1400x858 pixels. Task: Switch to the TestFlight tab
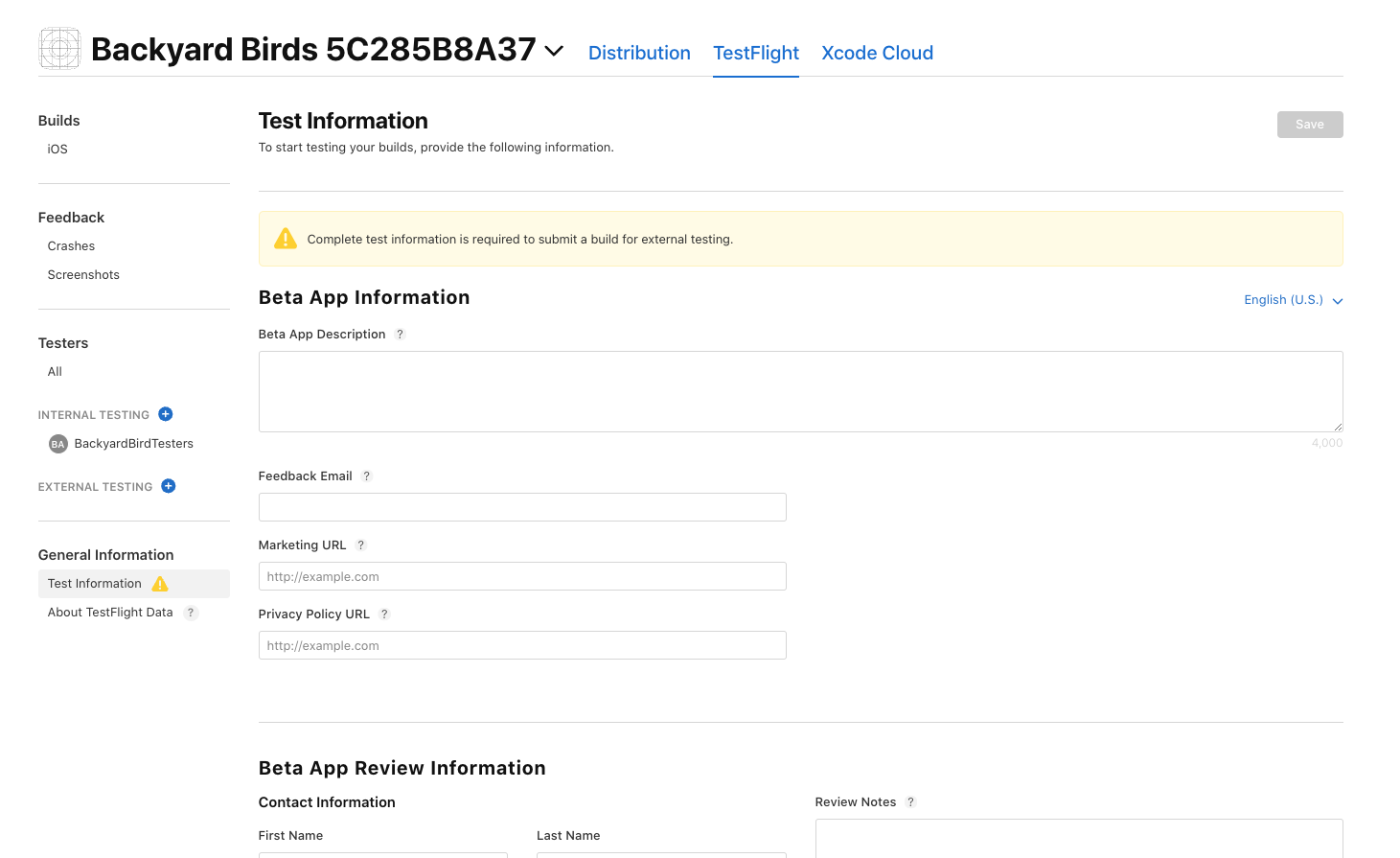pyautogui.click(x=756, y=53)
